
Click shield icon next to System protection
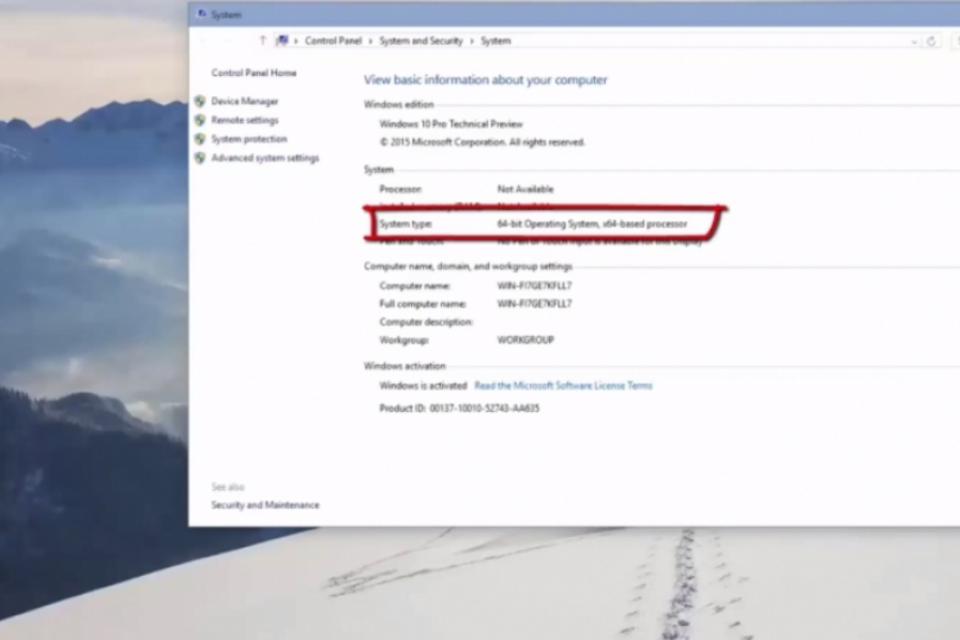200,139
